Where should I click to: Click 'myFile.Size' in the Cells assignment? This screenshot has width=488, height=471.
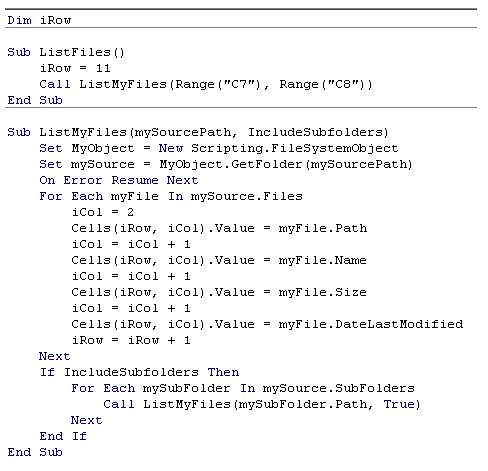tap(323, 292)
